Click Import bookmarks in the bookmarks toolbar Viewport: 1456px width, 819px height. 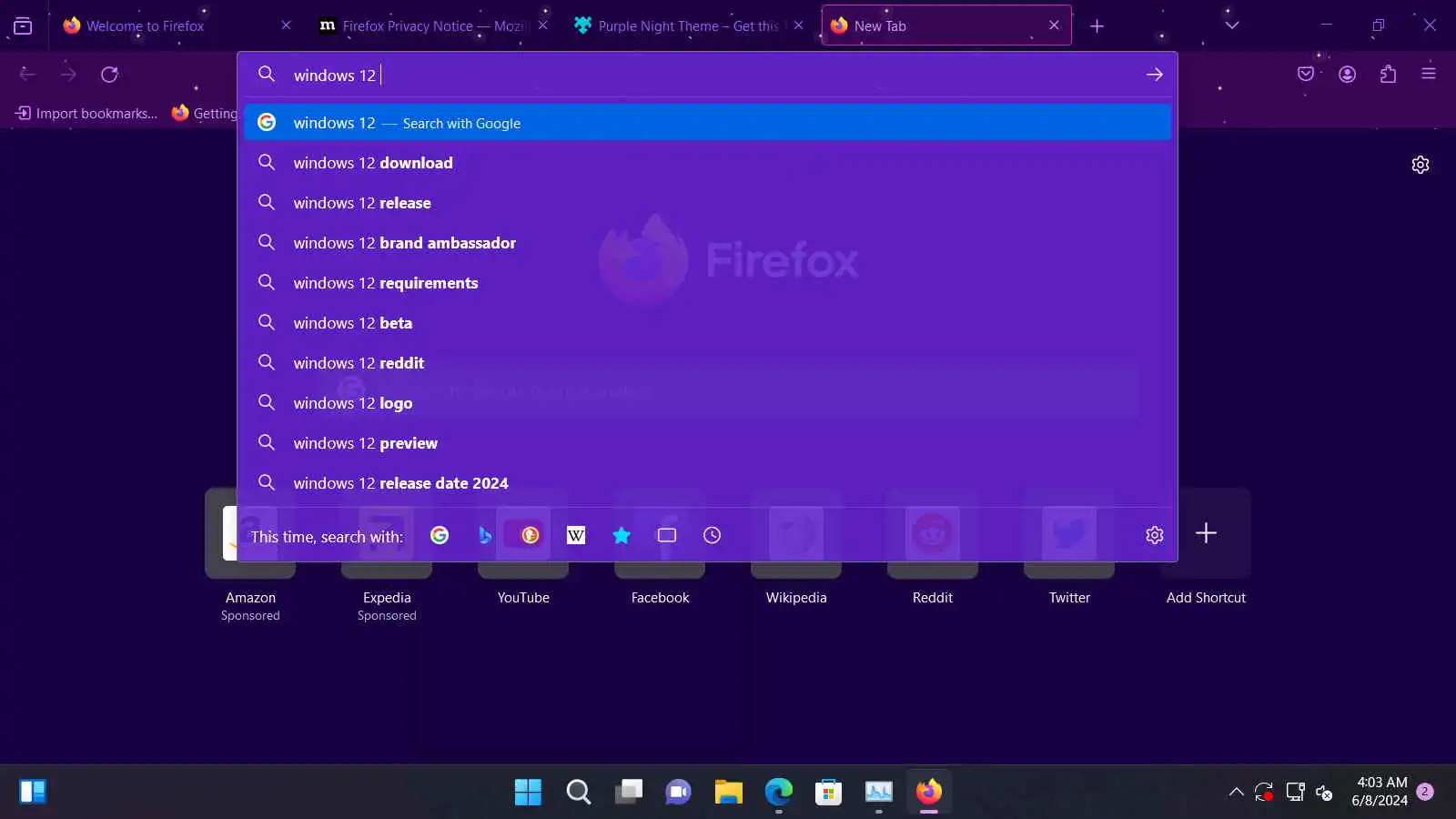[86, 113]
